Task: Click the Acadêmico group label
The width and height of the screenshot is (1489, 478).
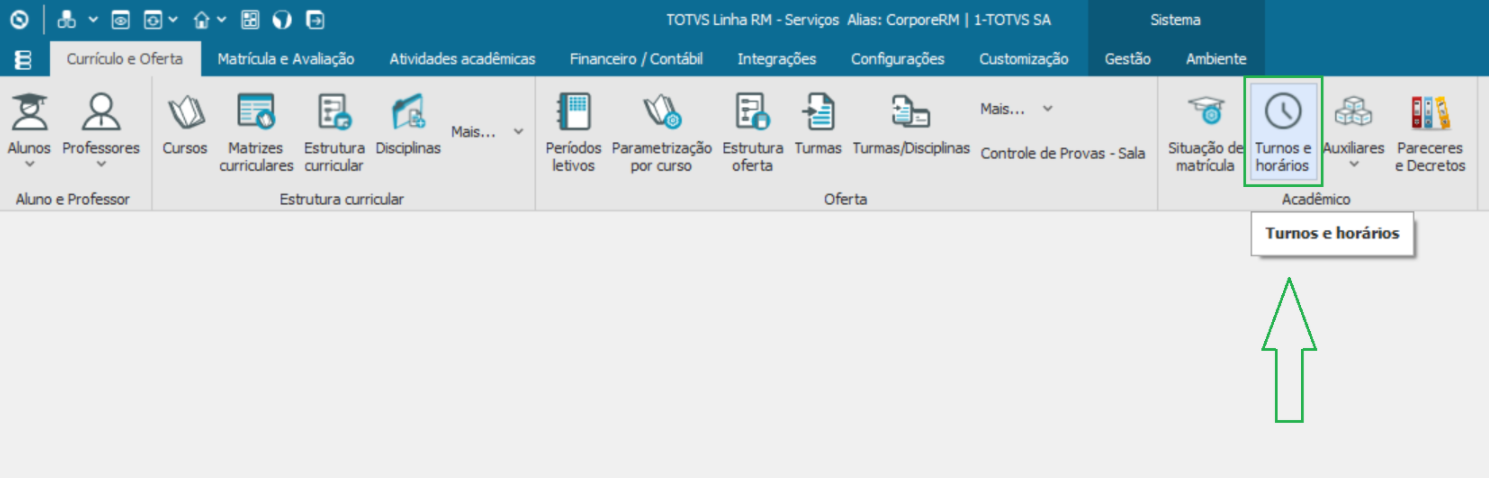Action: (1316, 199)
